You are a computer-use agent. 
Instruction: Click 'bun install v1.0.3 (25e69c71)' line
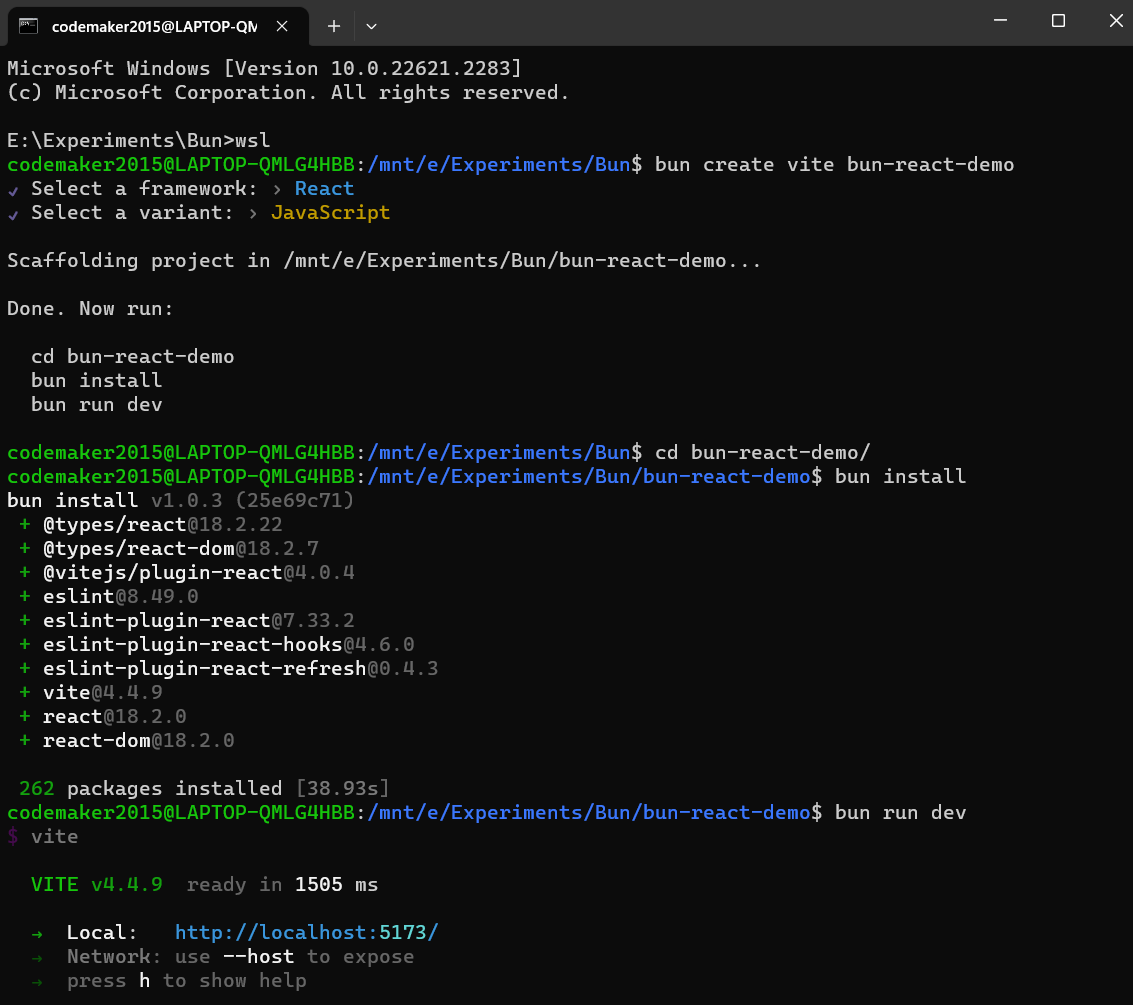181,500
